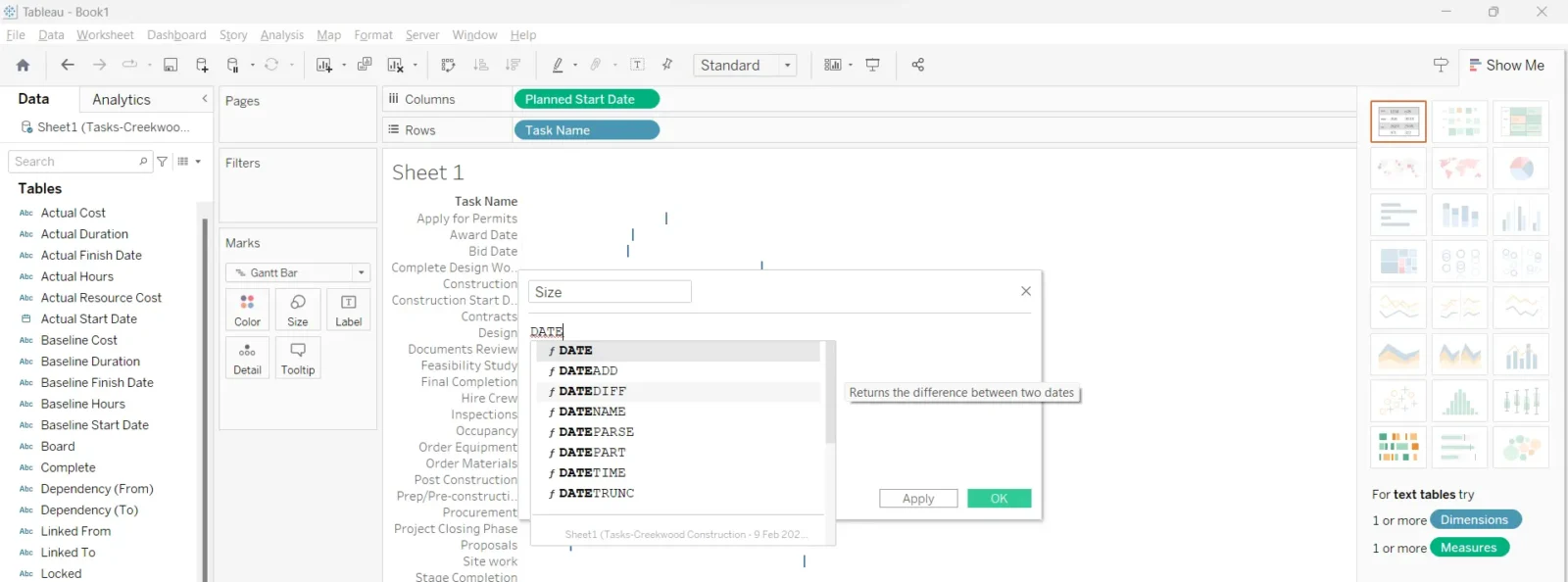1568x582 pixels.
Task: Close the calculation editor dialog
Action: (x=1026, y=291)
